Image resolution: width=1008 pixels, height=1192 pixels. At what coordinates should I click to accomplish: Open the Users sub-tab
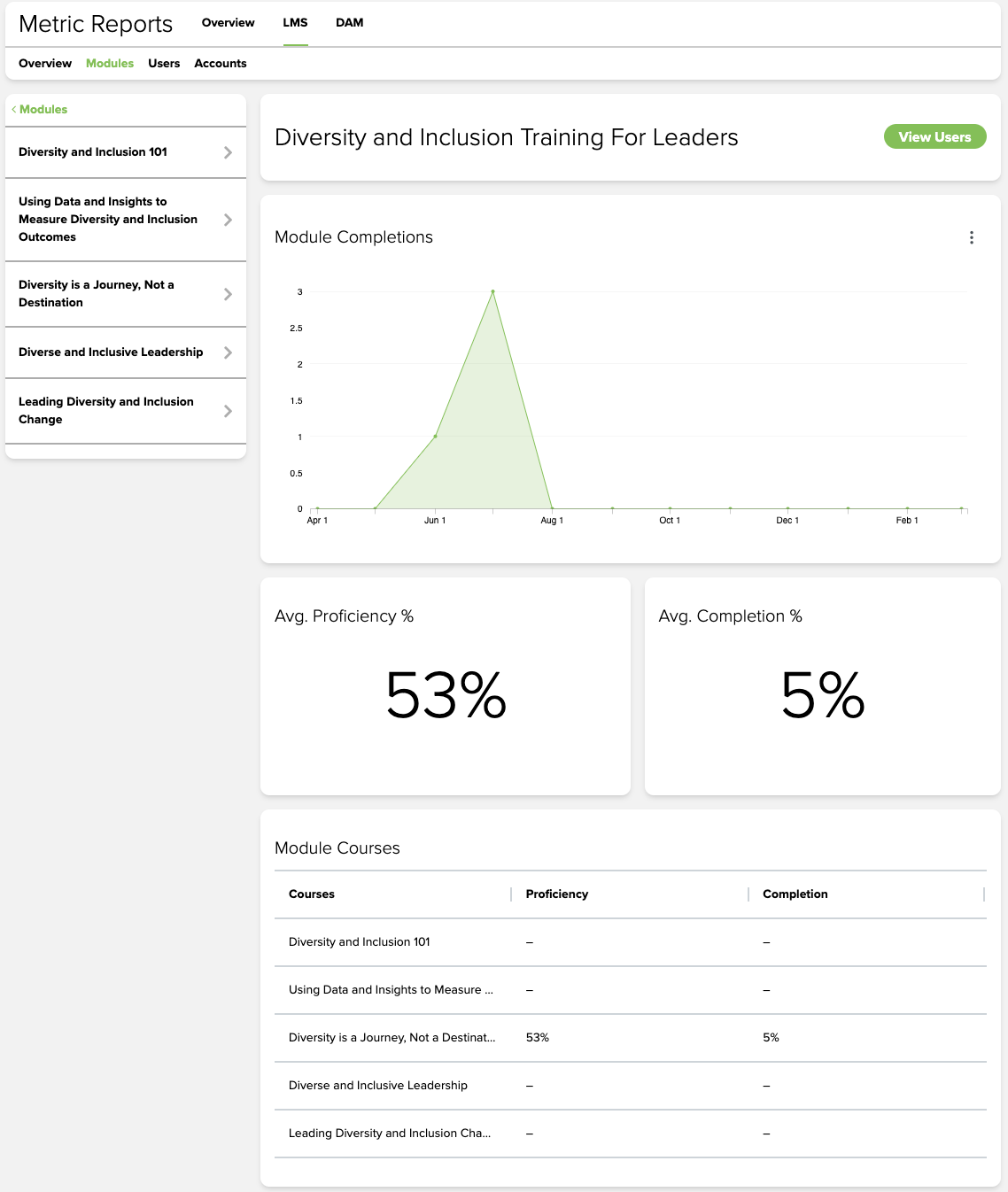pyautogui.click(x=164, y=64)
